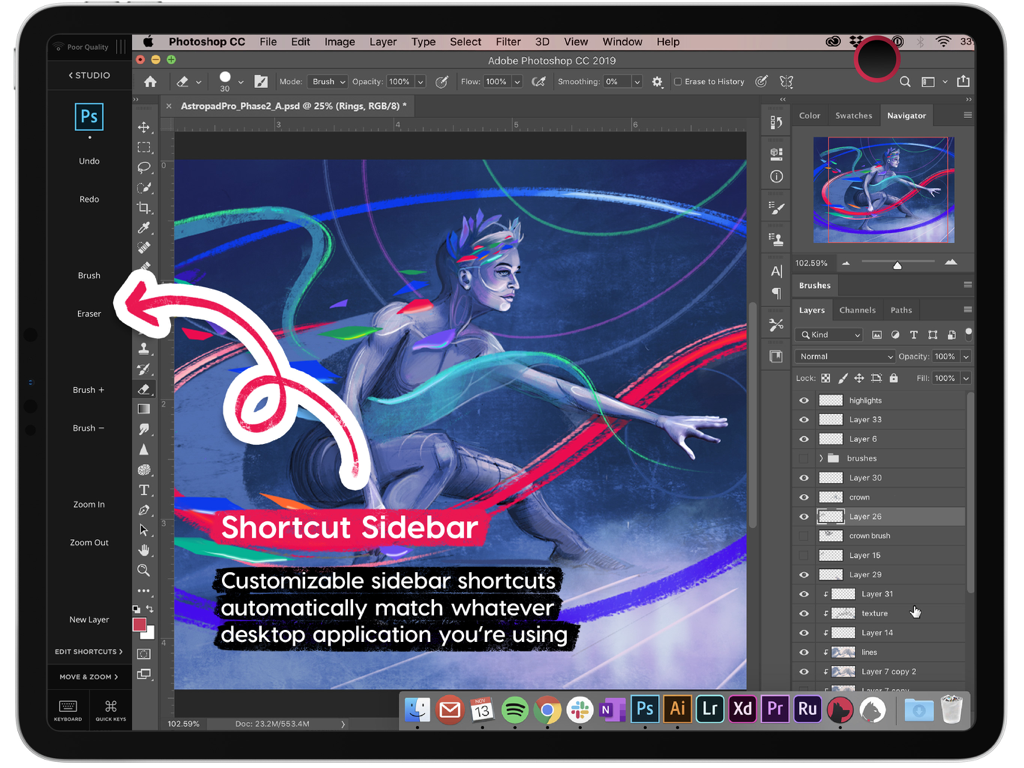The image size is (1024, 768).
Task: Expand the brushes layer group
Action: coord(821,458)
